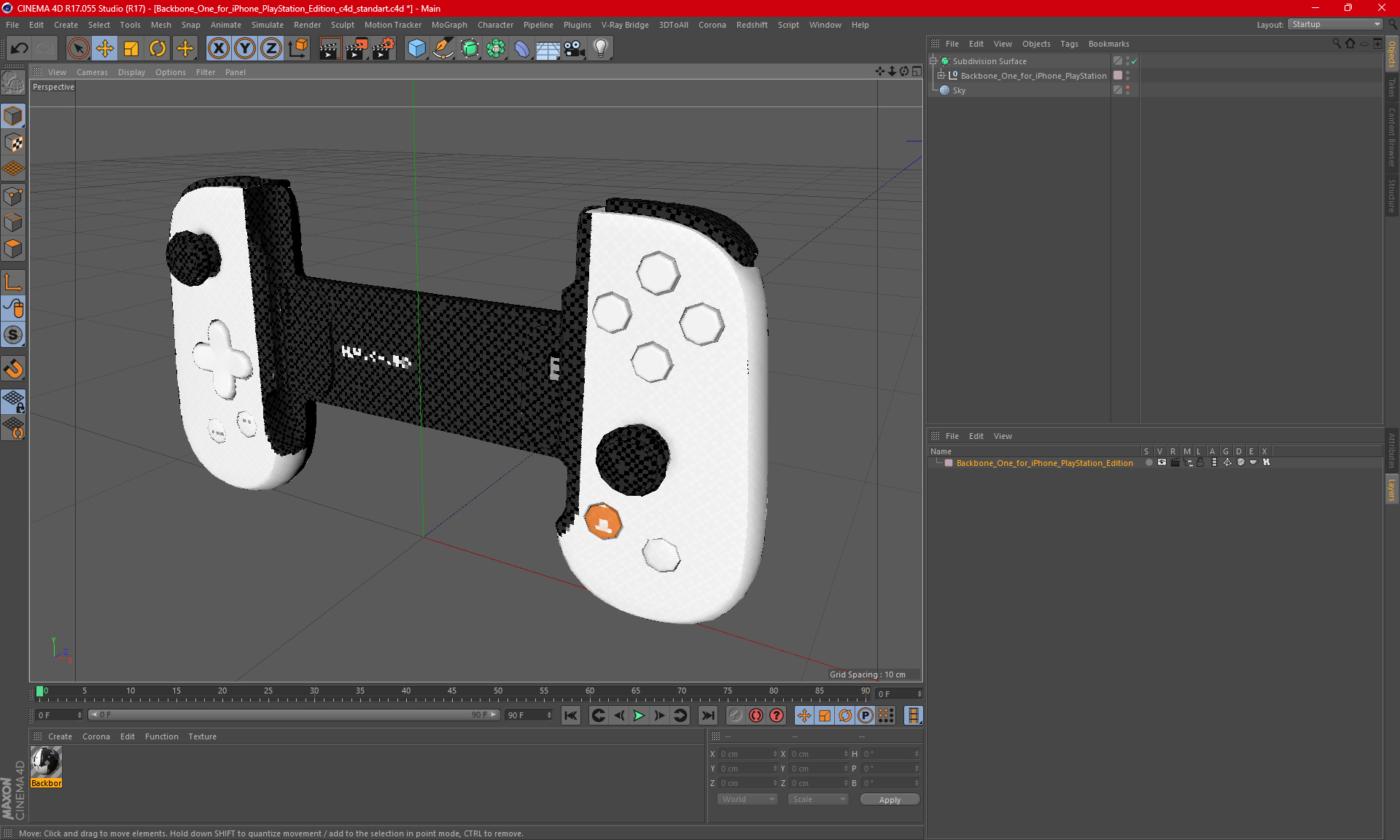Go to start of animation
1400x840 pixels.
coord(571,715)
